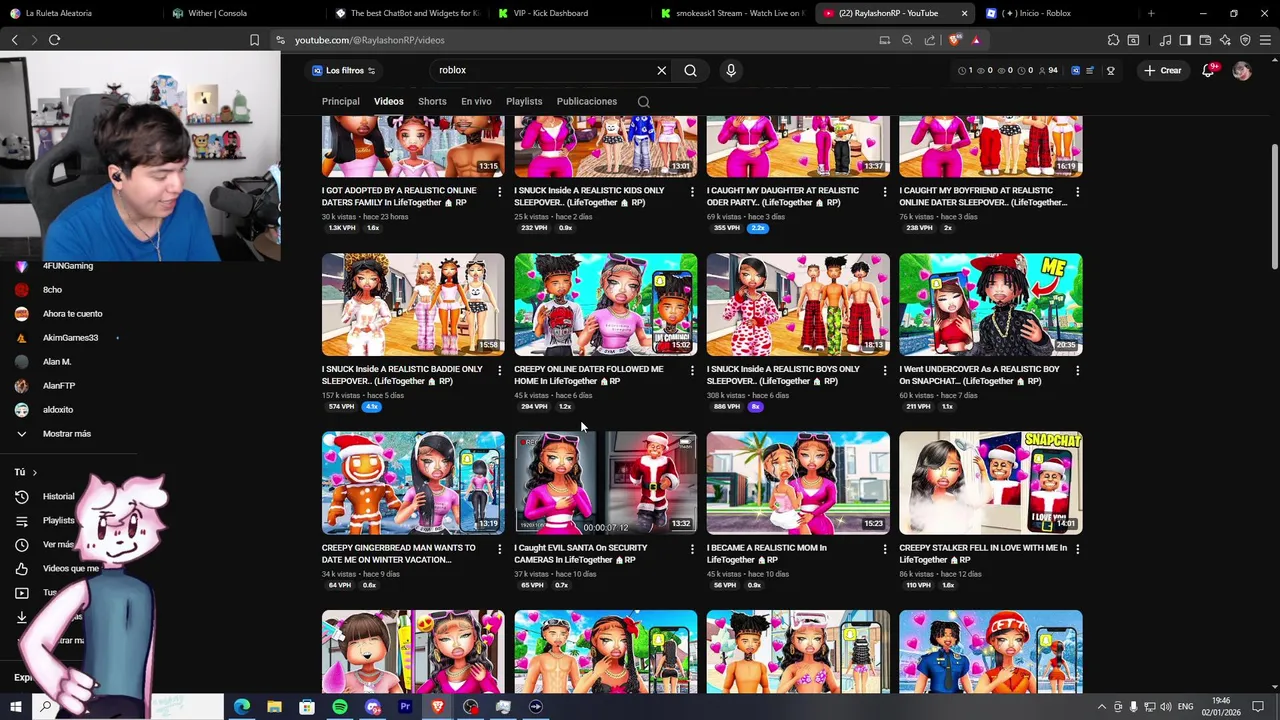Screen dimensions: 1280x720
Task: Open the Windows Start menu
Action: coord(15,707)
